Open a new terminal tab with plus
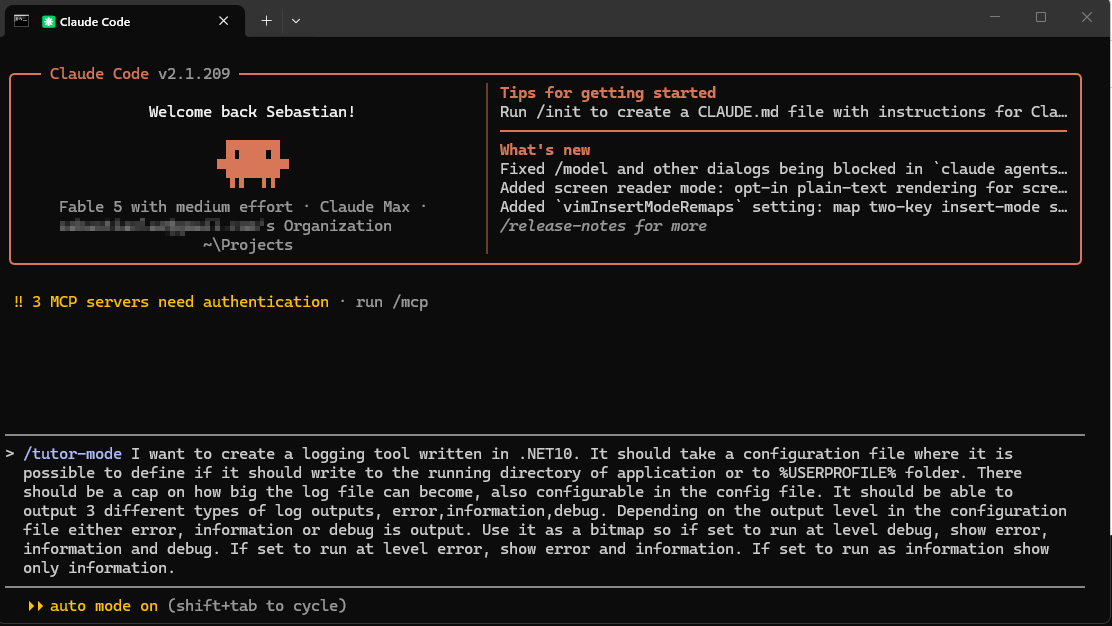The width and height of the screenshot is (1112, 626). pyautogui.click(x=266, y=21)
